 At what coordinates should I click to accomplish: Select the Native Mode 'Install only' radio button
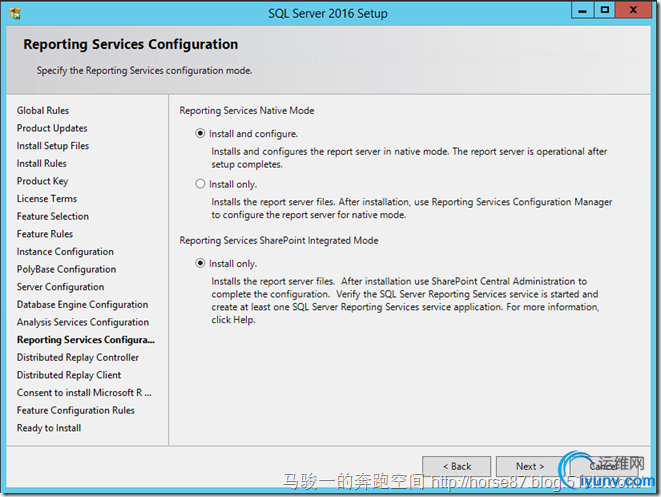(200, 184)
